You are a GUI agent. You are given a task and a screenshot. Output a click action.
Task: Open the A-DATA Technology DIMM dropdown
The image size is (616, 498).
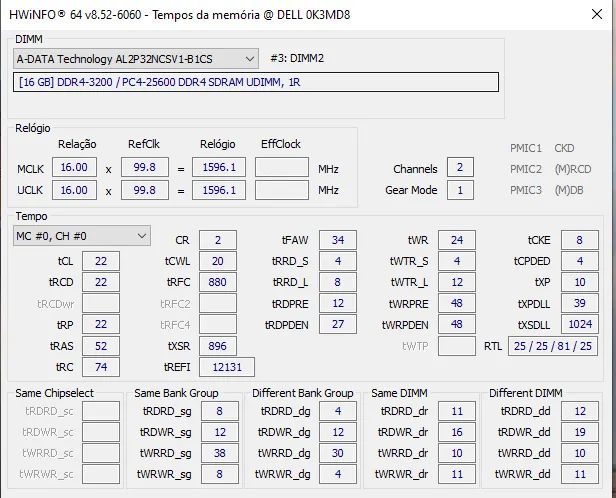click(x=136, y=59)
